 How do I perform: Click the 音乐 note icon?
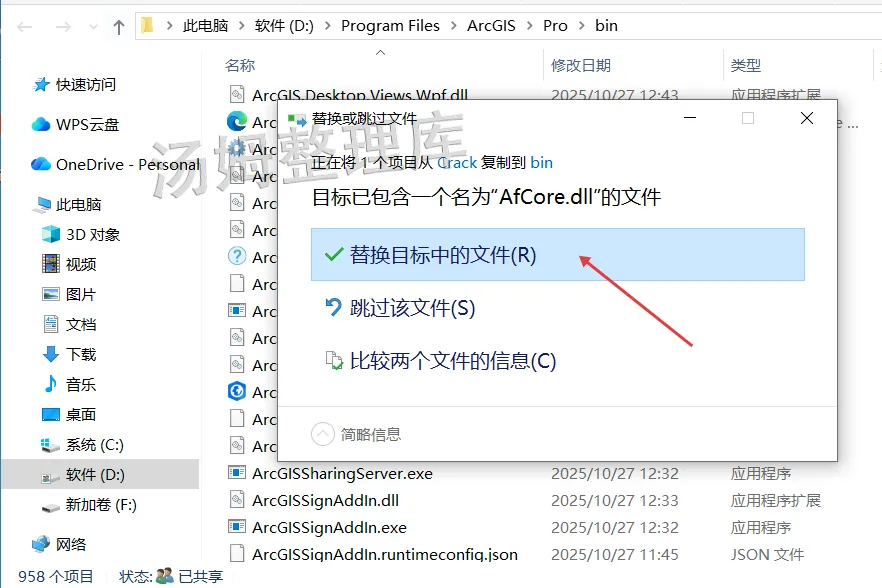pos(51,384)
